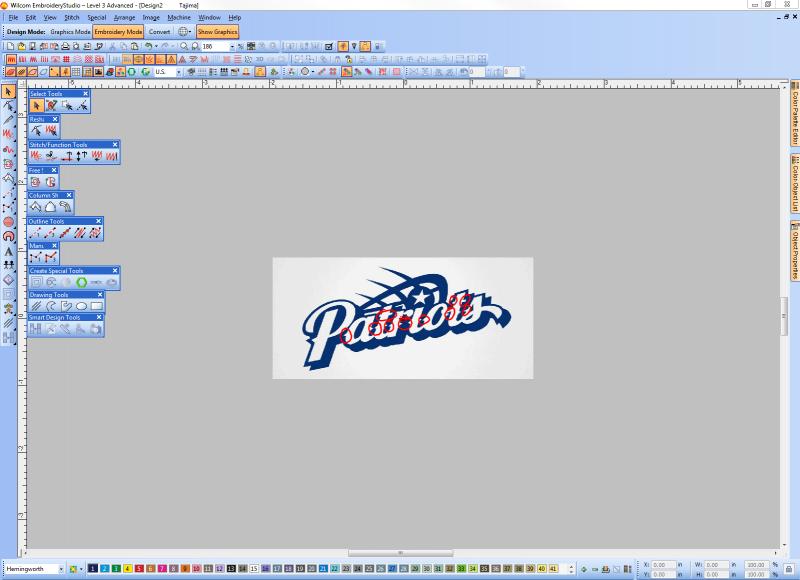Open the zoom factor dropdown

[x=232, y=46]
